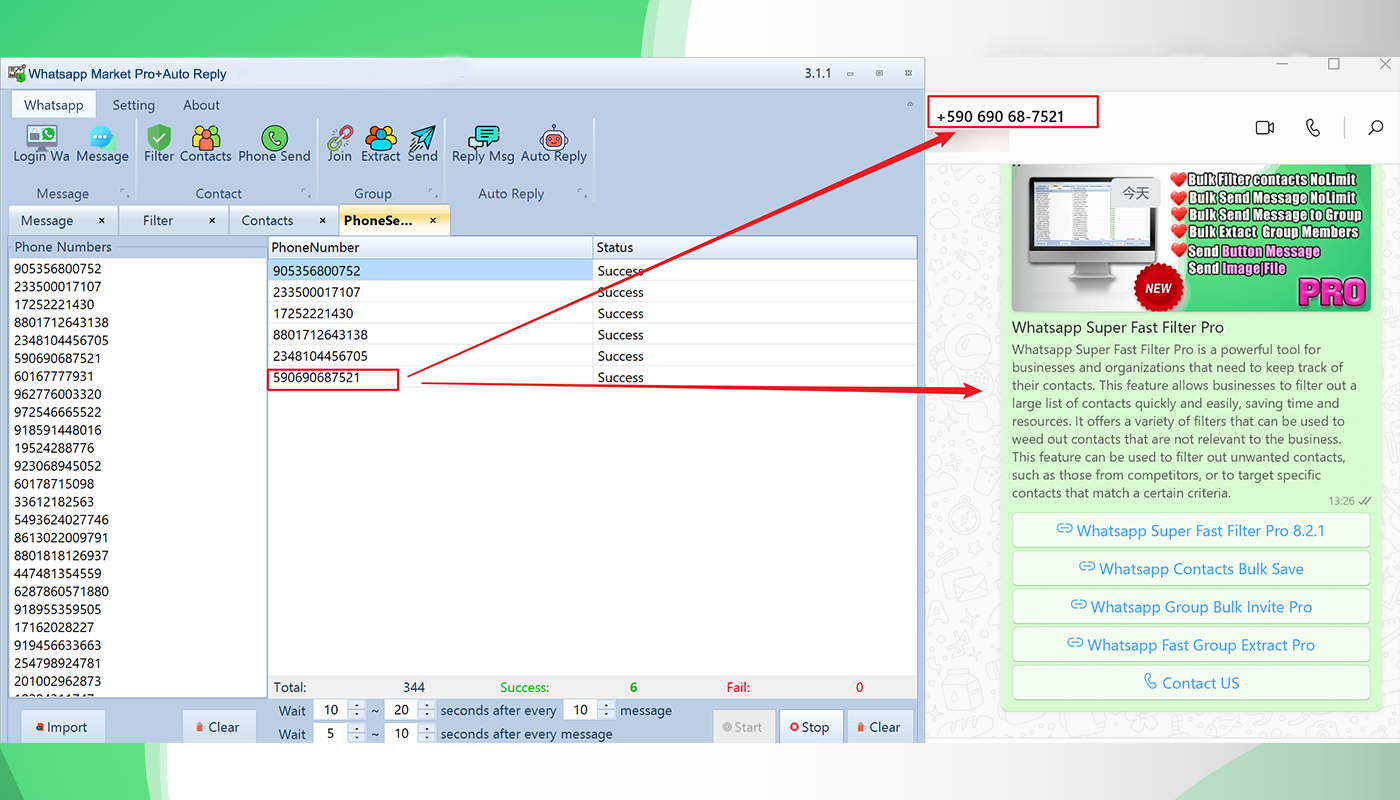Open the Message tool in the ribbon
Image resolution: width=1400 pixels, height=800 pixels.
pos(102,144)
